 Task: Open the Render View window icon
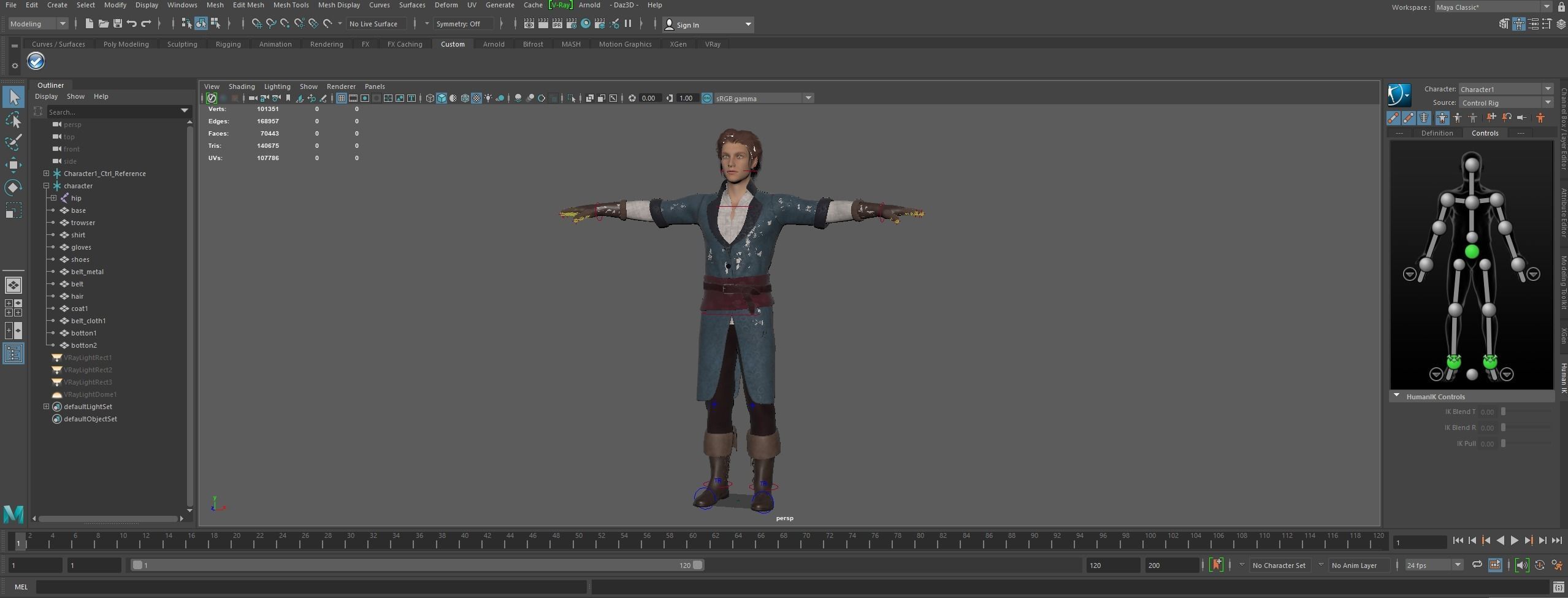coord(529,24)
